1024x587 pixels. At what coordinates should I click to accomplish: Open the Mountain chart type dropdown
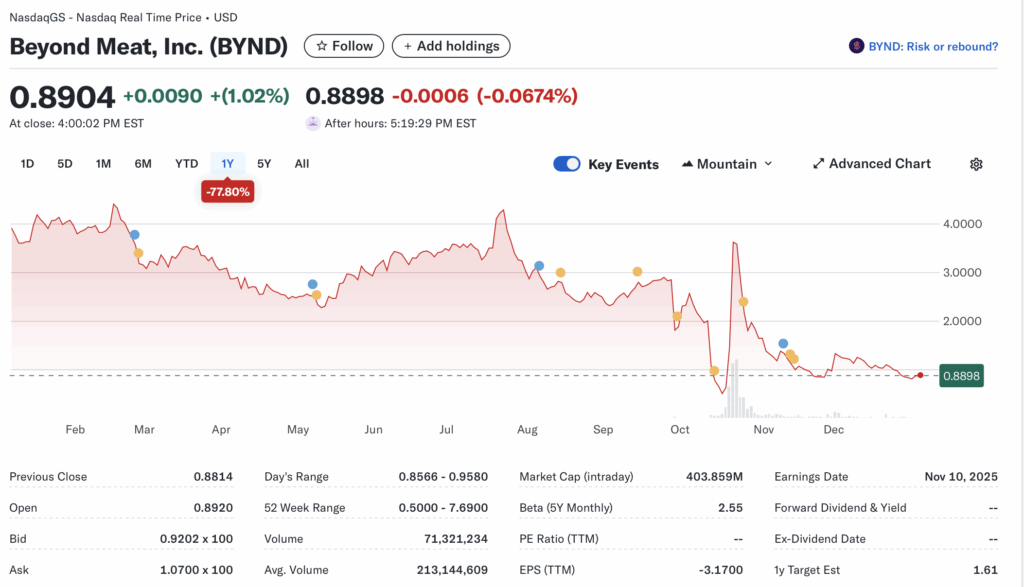727,163
